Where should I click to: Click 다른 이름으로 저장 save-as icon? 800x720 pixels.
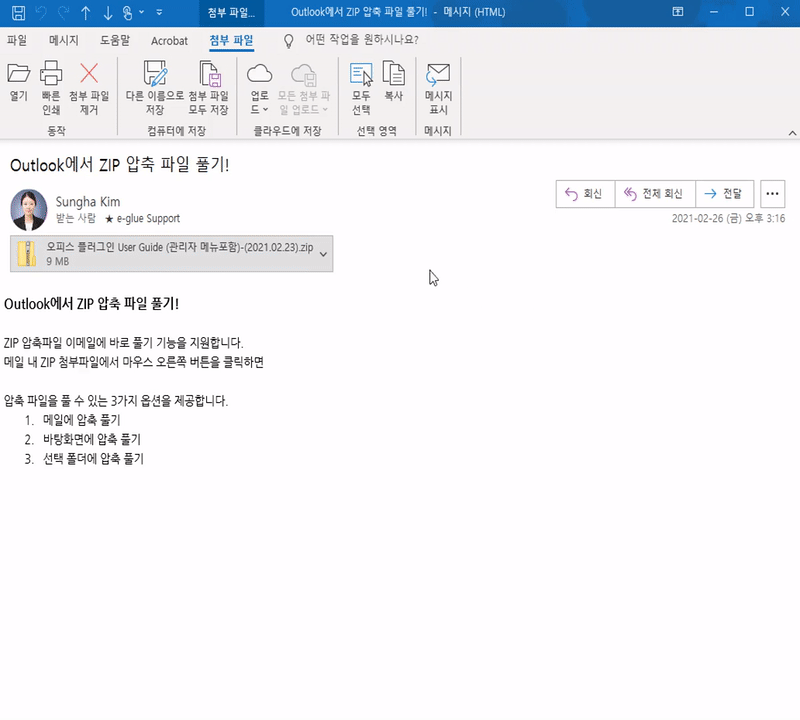[x=155, y=88]
